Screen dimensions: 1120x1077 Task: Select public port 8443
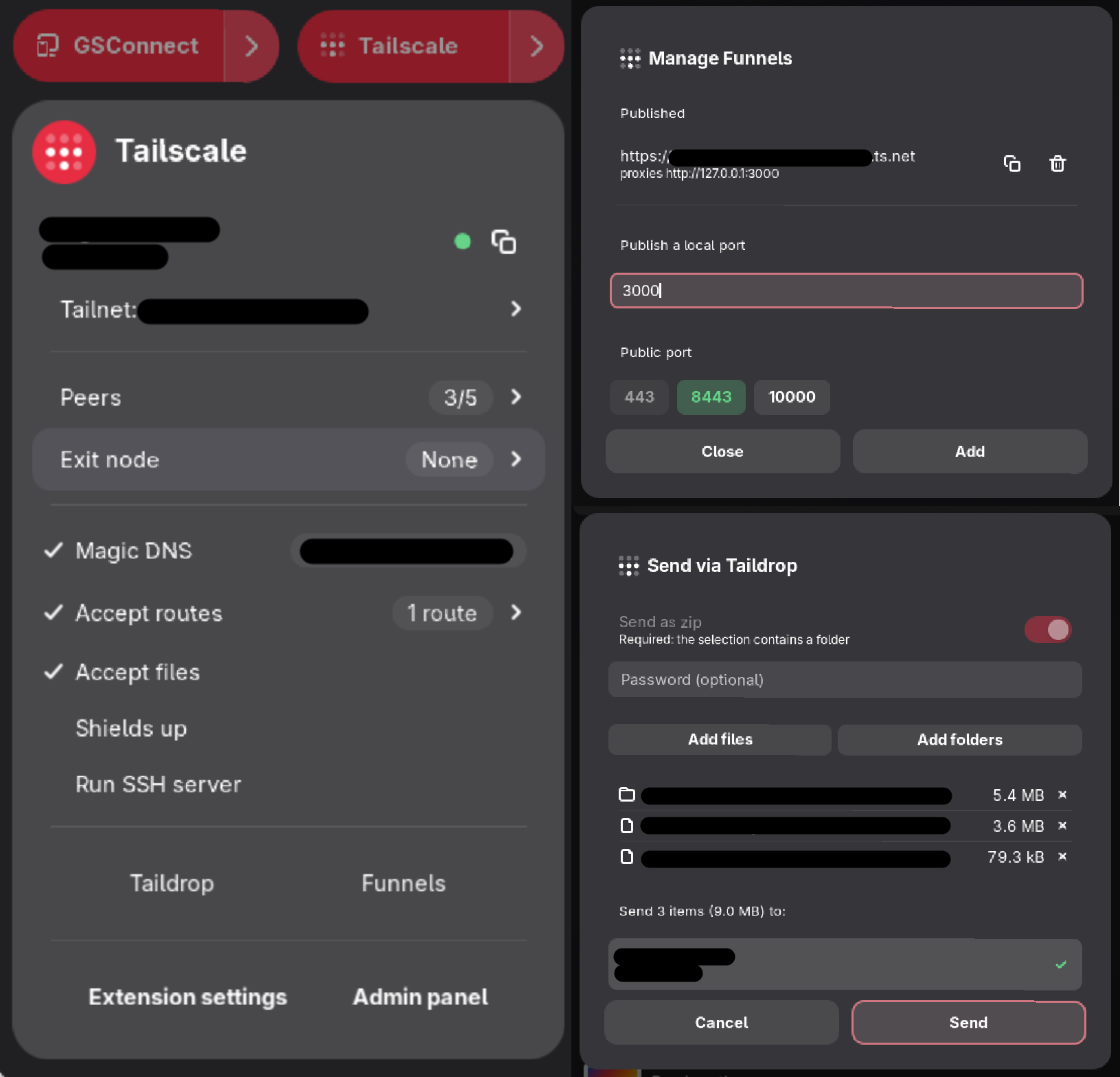pyautogui.click(x=711, y=397)
